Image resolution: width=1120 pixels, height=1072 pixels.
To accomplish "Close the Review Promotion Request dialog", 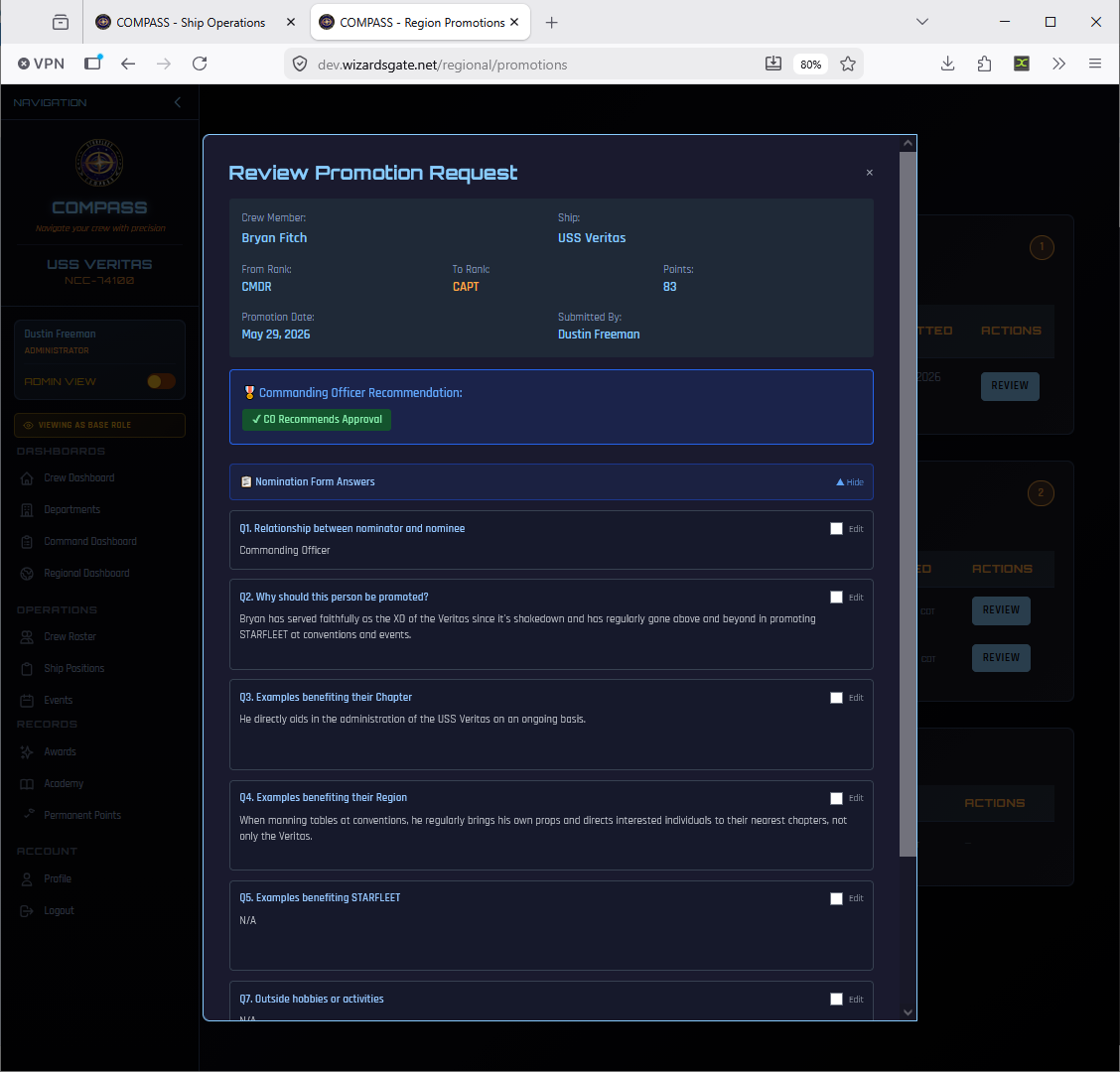I will 869,172.
